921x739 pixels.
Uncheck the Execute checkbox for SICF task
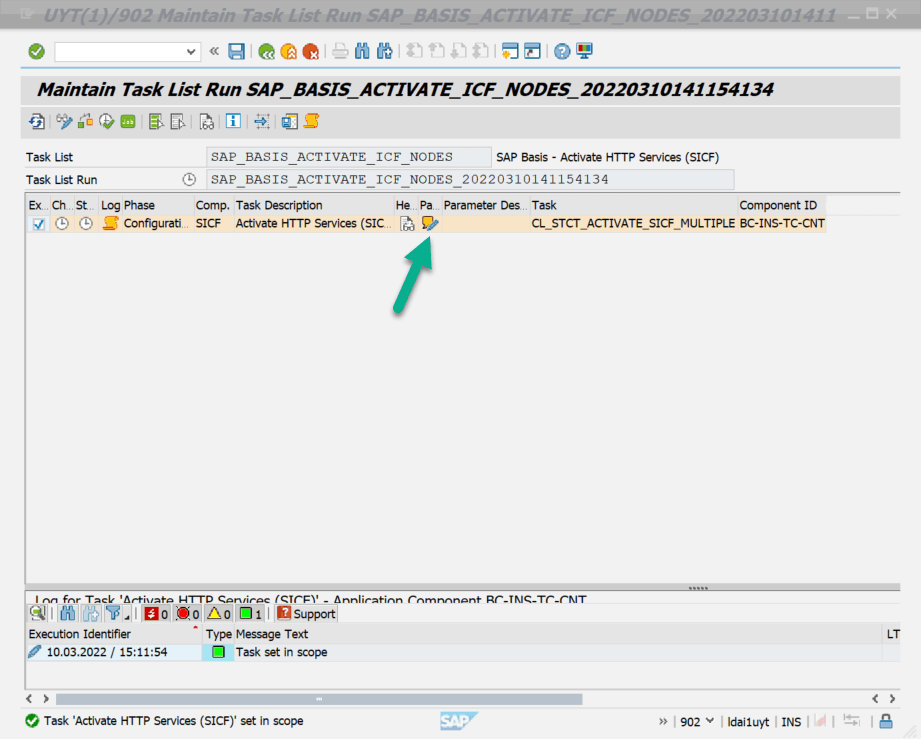[x=39, y=224]
